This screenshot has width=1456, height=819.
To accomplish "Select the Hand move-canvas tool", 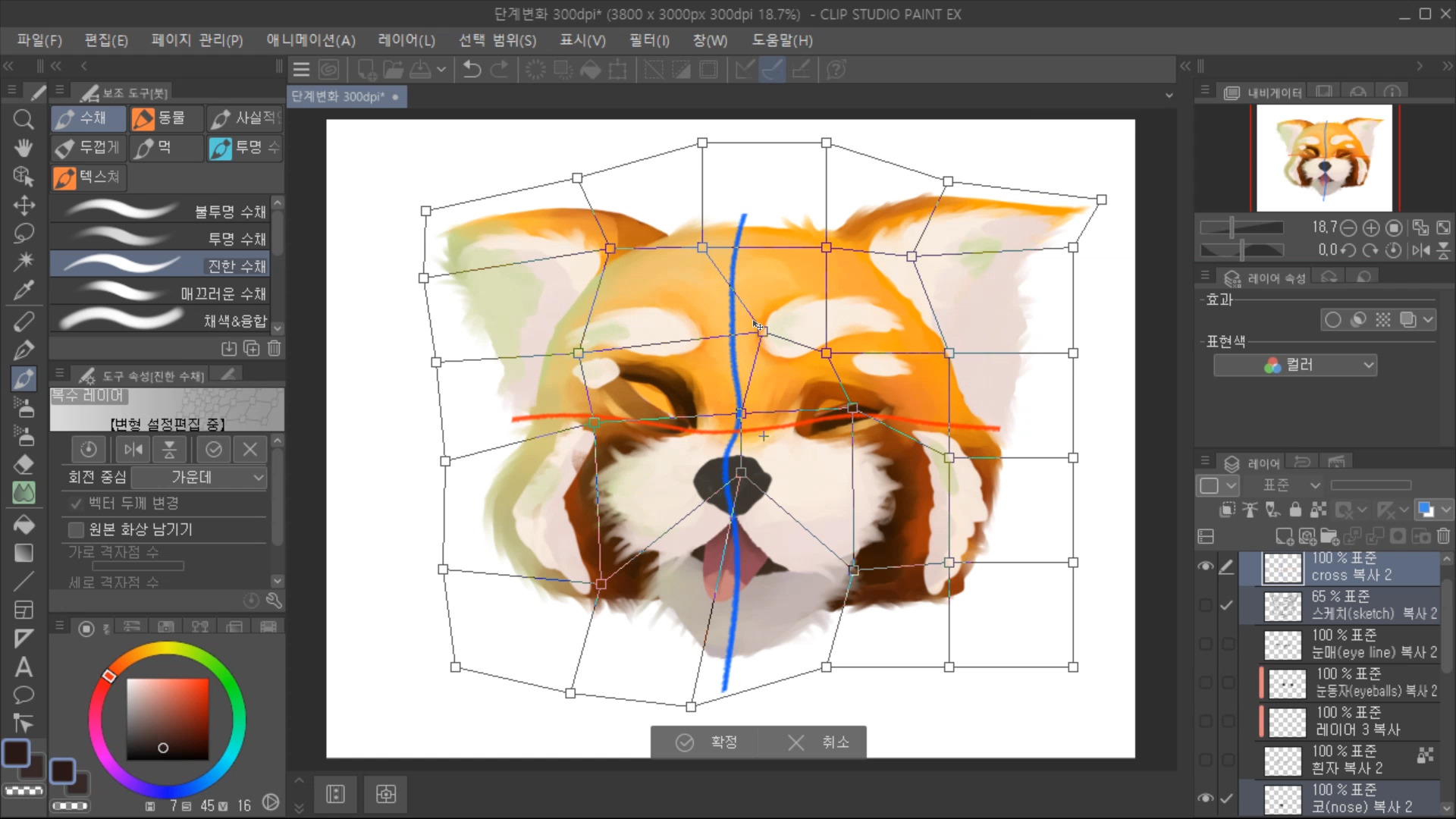I will [24, 148].
